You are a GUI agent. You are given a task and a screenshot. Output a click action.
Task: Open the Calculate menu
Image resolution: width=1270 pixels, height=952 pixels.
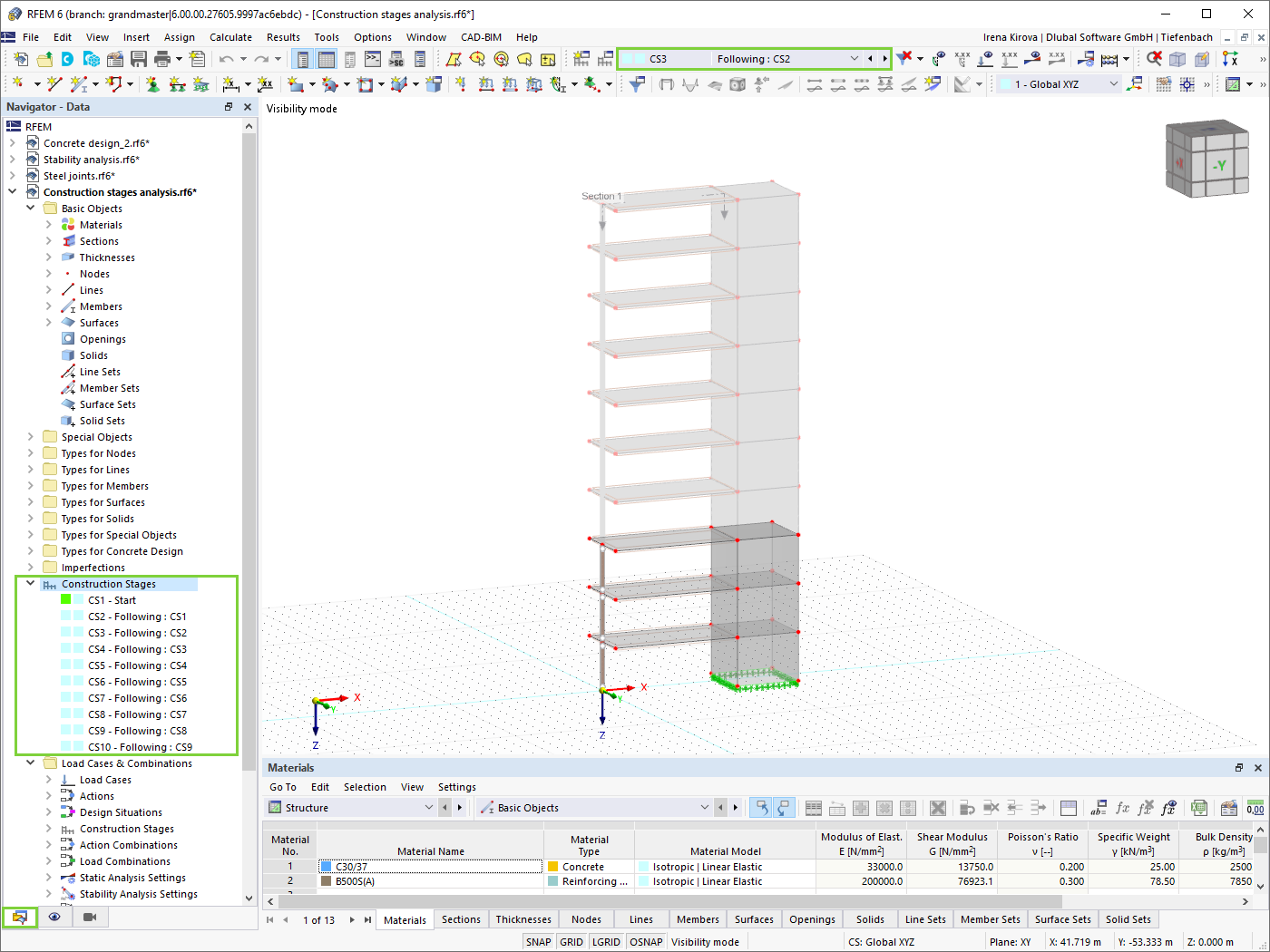(230, 37)
